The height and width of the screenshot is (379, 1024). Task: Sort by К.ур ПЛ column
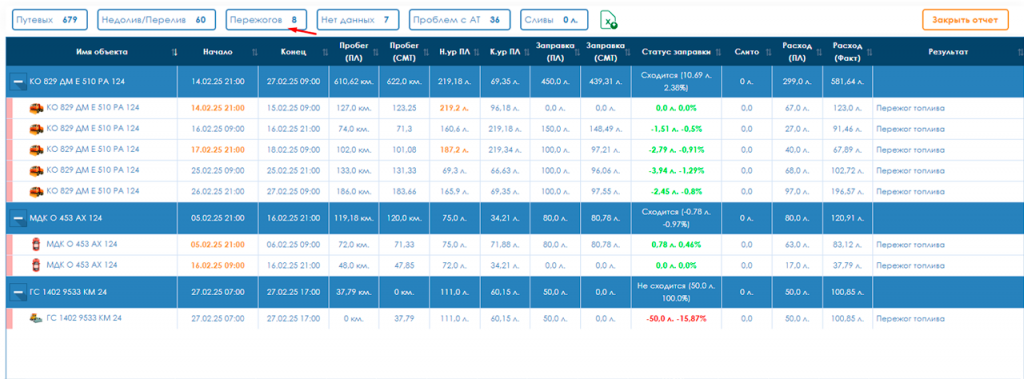coord(525,52)
